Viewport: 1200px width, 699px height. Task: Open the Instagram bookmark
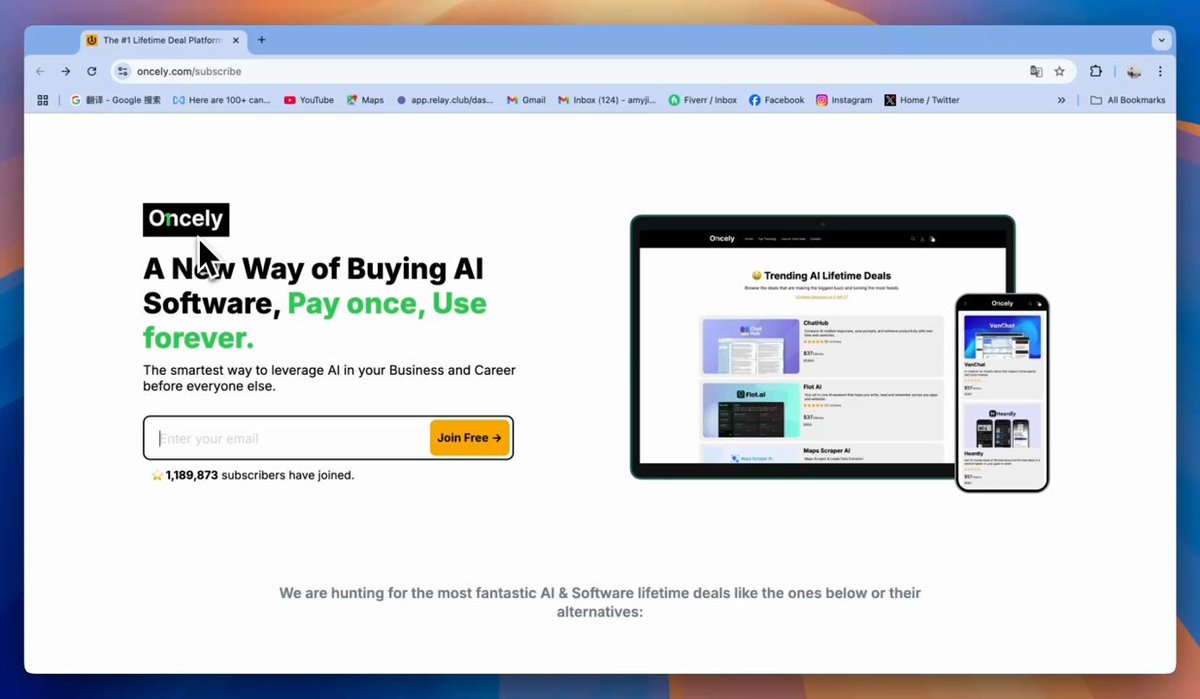click(x=844, y=100)
